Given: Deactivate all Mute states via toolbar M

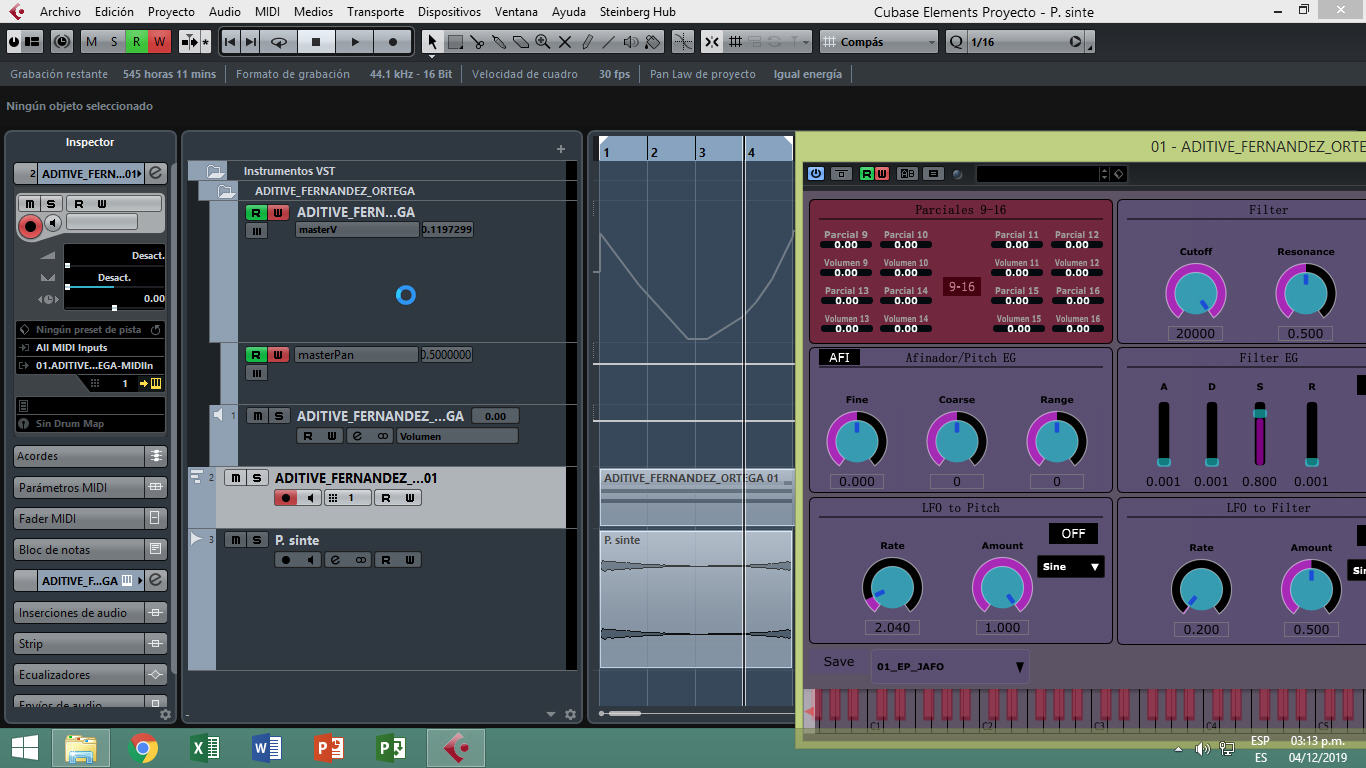Looking at the screenshot, I should click(92, 42).
